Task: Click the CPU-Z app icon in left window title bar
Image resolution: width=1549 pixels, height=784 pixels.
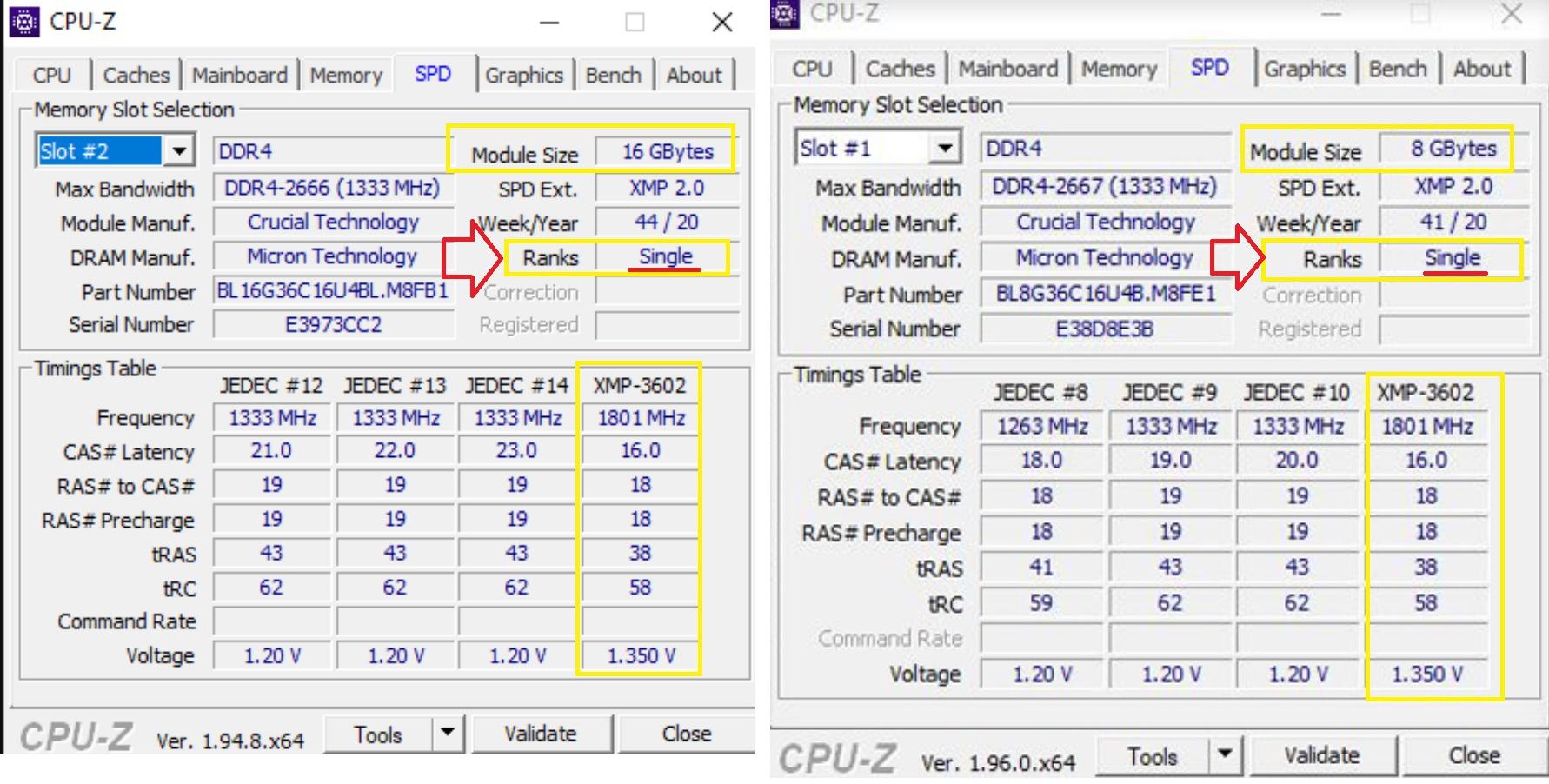Action: (x=24, y=22)
